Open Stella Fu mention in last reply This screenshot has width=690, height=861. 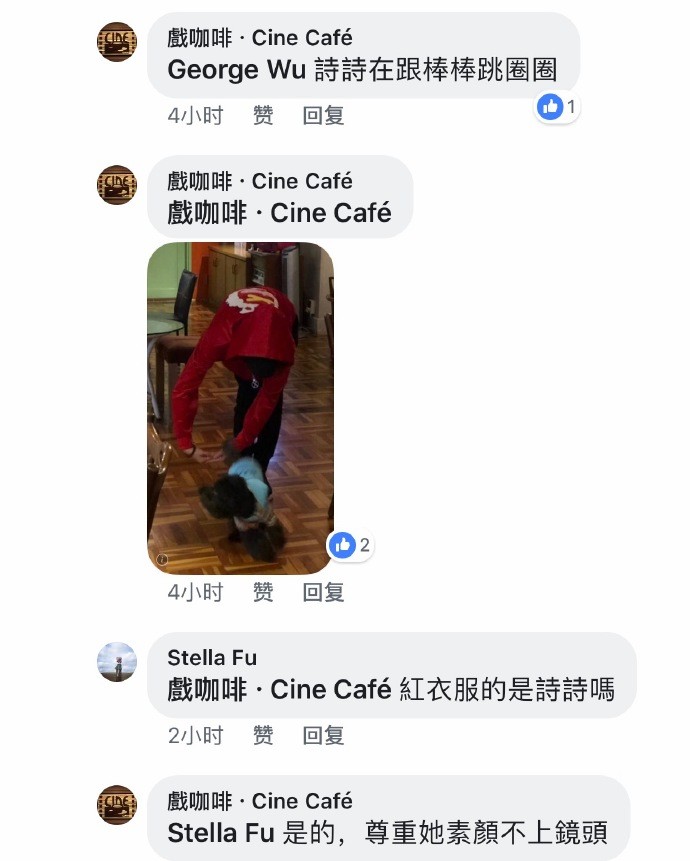click(x=221, y=833)
